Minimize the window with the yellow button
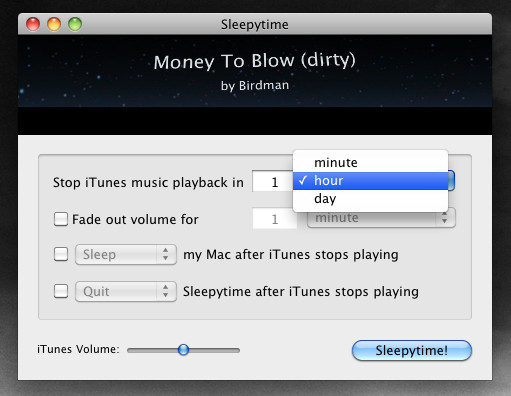This screenshot has height=396, width=511. [54, 24]
